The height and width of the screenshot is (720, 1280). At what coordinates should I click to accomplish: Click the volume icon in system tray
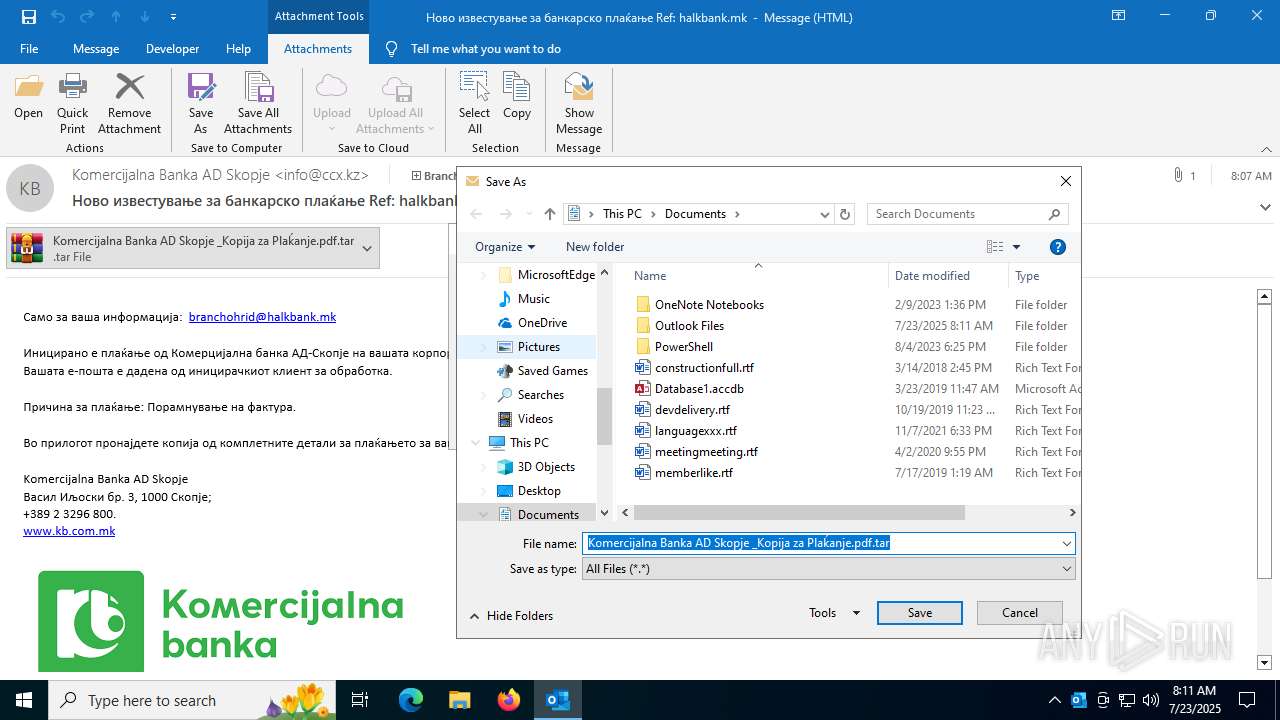1150,700
